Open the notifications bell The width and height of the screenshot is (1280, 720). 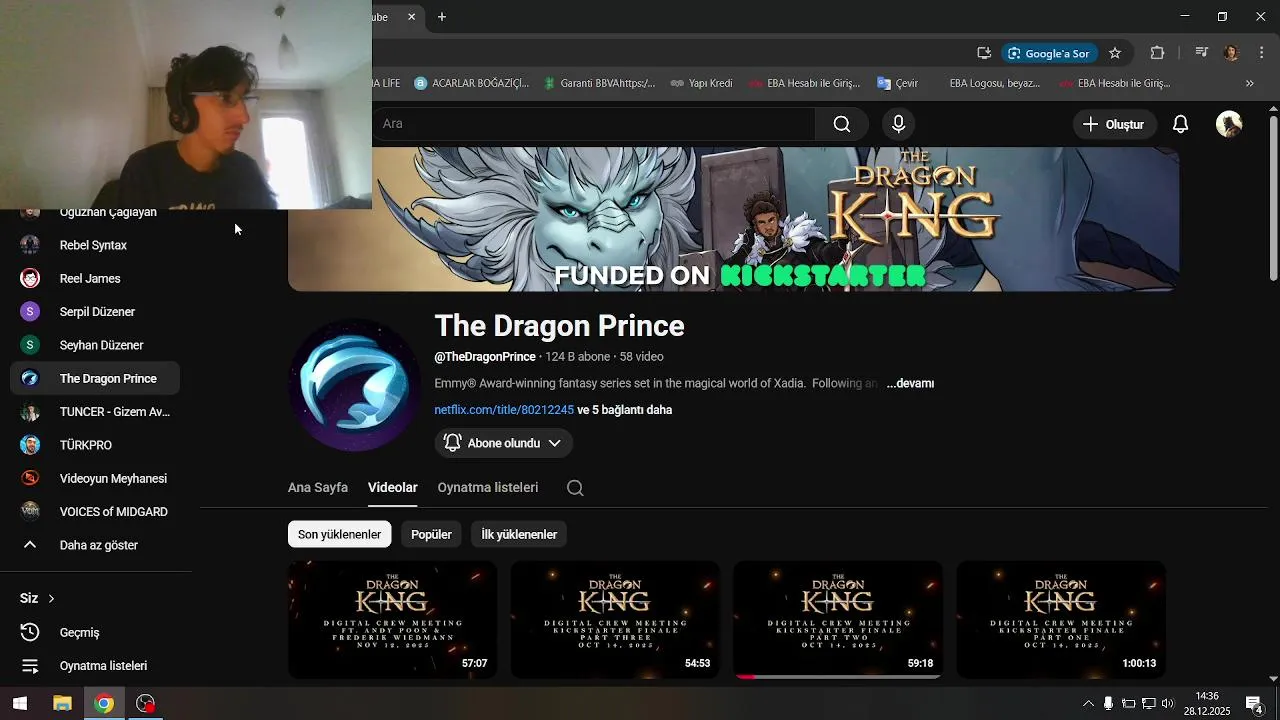coord(1180,124)
